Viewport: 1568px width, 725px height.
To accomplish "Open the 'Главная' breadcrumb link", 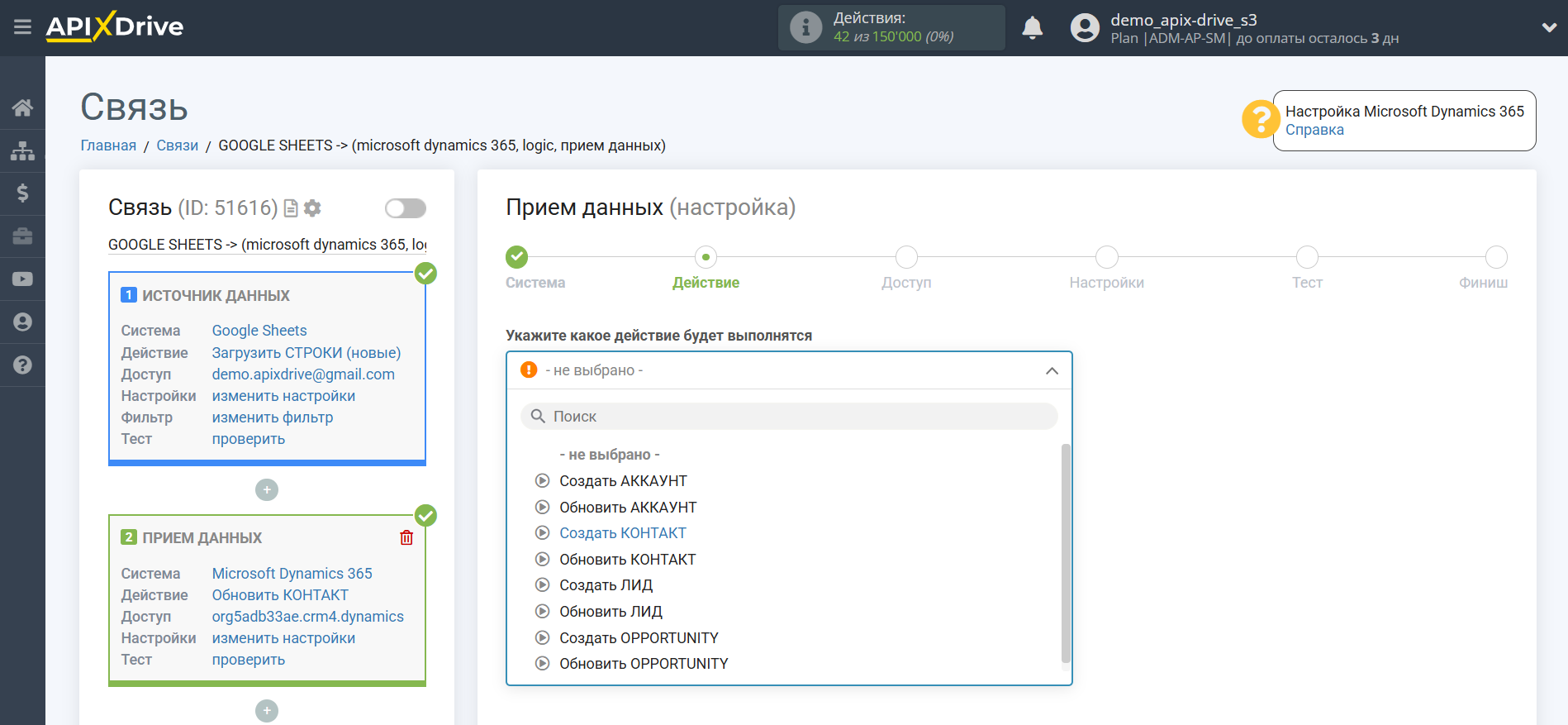I will [x=108, y=145].
